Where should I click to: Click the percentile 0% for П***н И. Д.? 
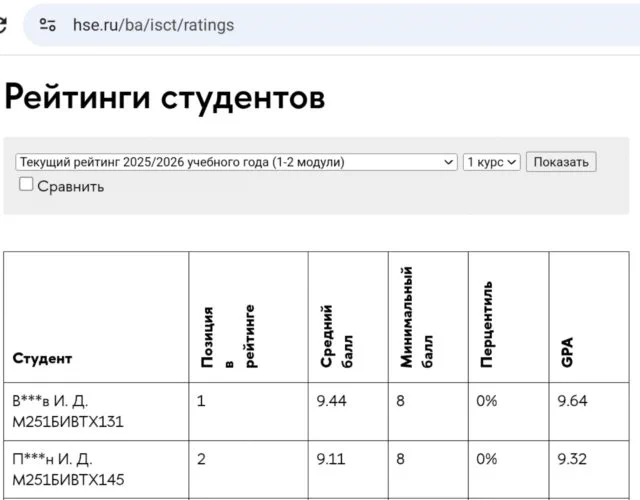tap(487, 459)
